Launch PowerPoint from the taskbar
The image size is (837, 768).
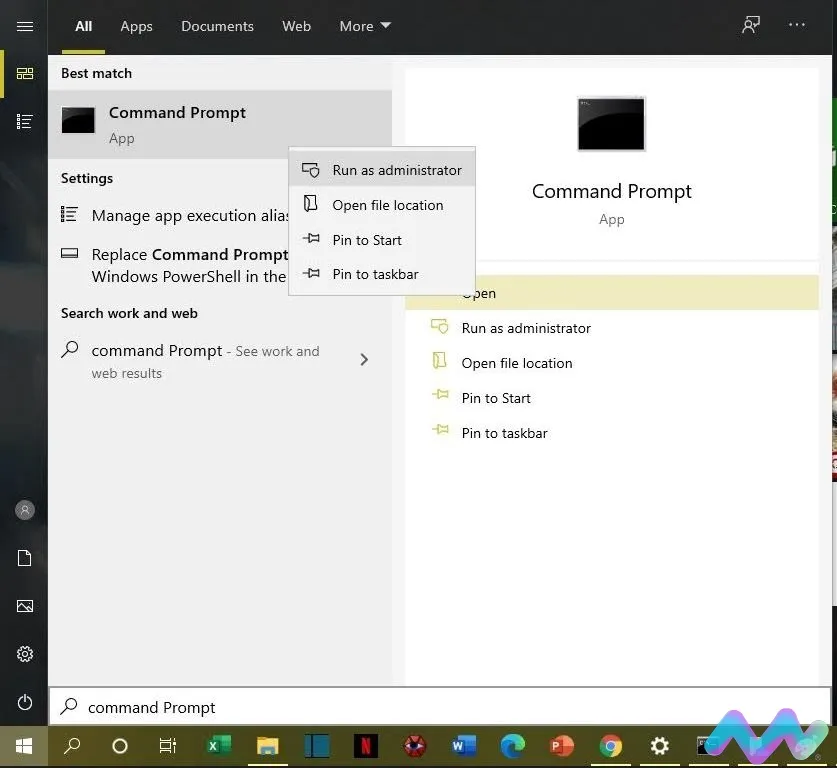click(x=560, y=746)
